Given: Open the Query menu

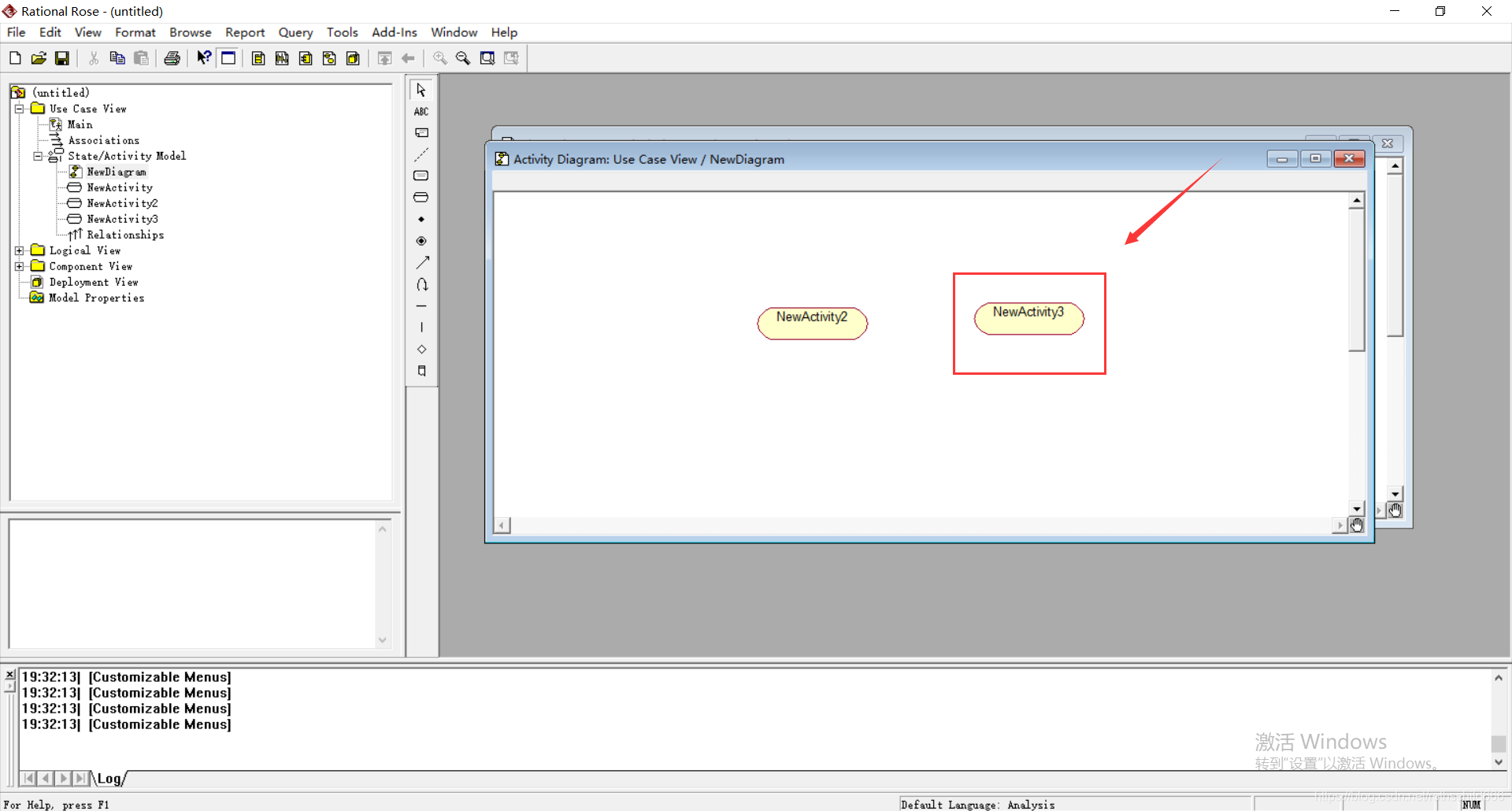Looking at the screenshot, I should (x=295, y=32).
